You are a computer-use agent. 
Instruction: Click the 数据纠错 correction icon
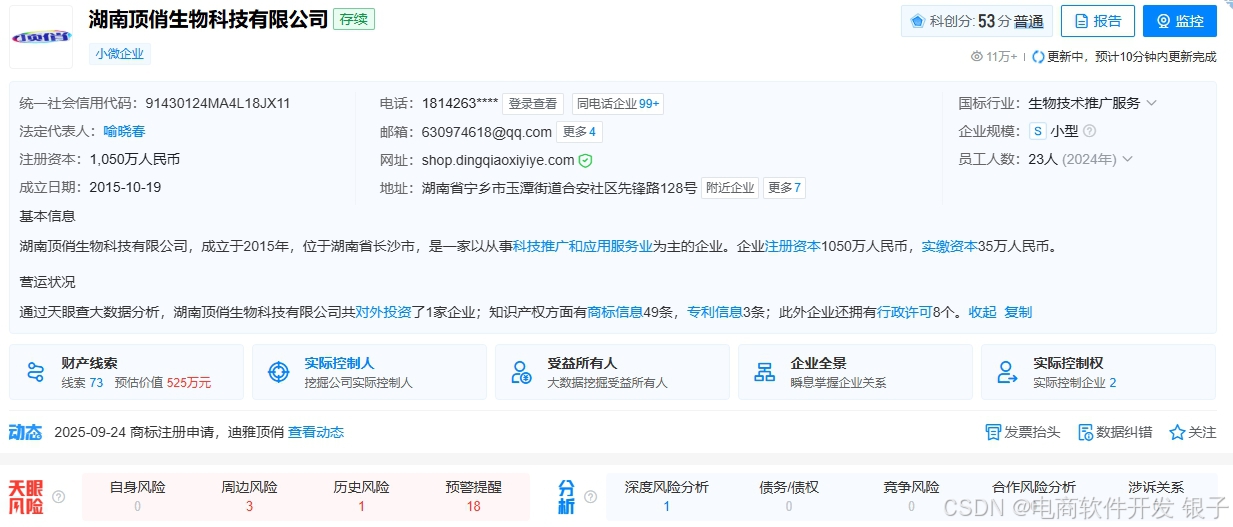(1086, 432)
